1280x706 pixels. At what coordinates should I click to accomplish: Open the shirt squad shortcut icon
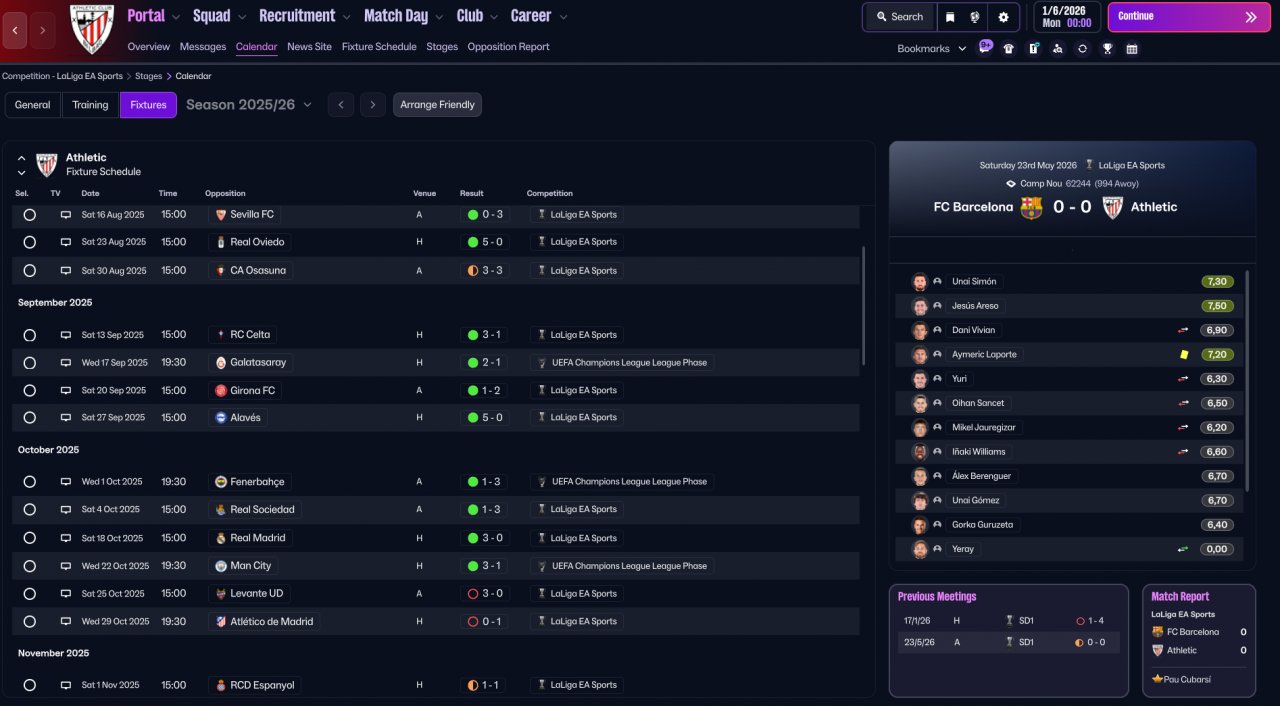[1008, 48]
